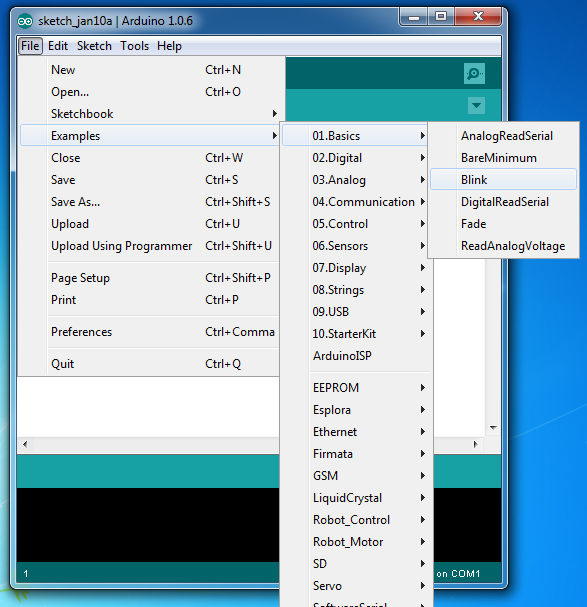The image size is (587, 607).
Task: Open the Blink example
Action: tap(503, 179)
